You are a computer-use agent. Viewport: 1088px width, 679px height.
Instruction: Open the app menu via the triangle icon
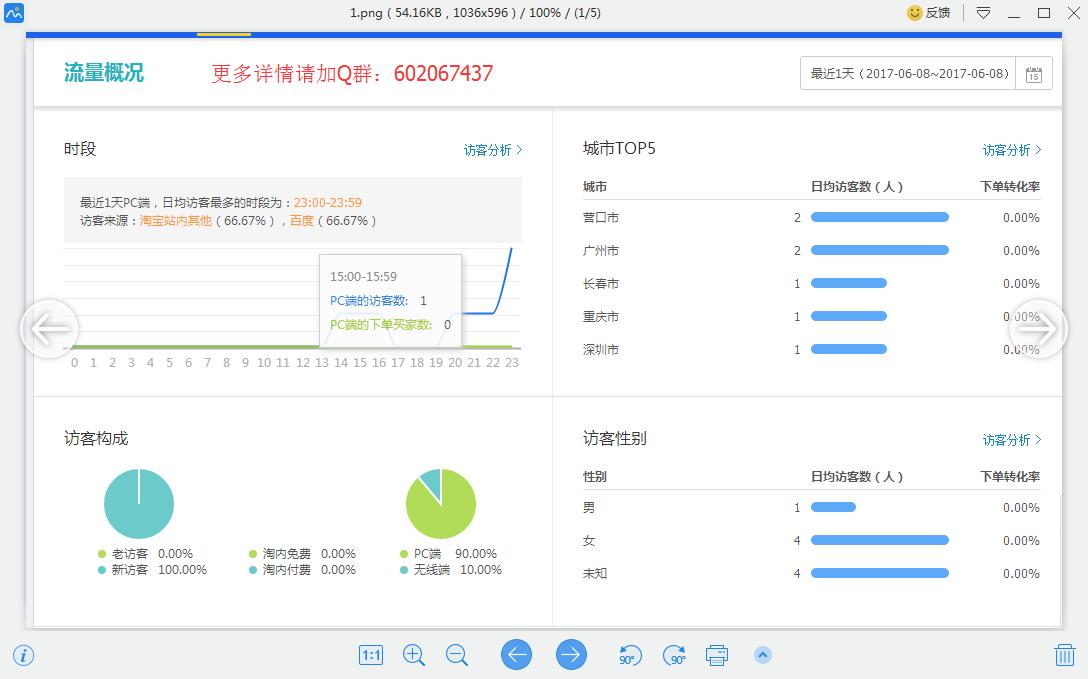pos(981,13)
